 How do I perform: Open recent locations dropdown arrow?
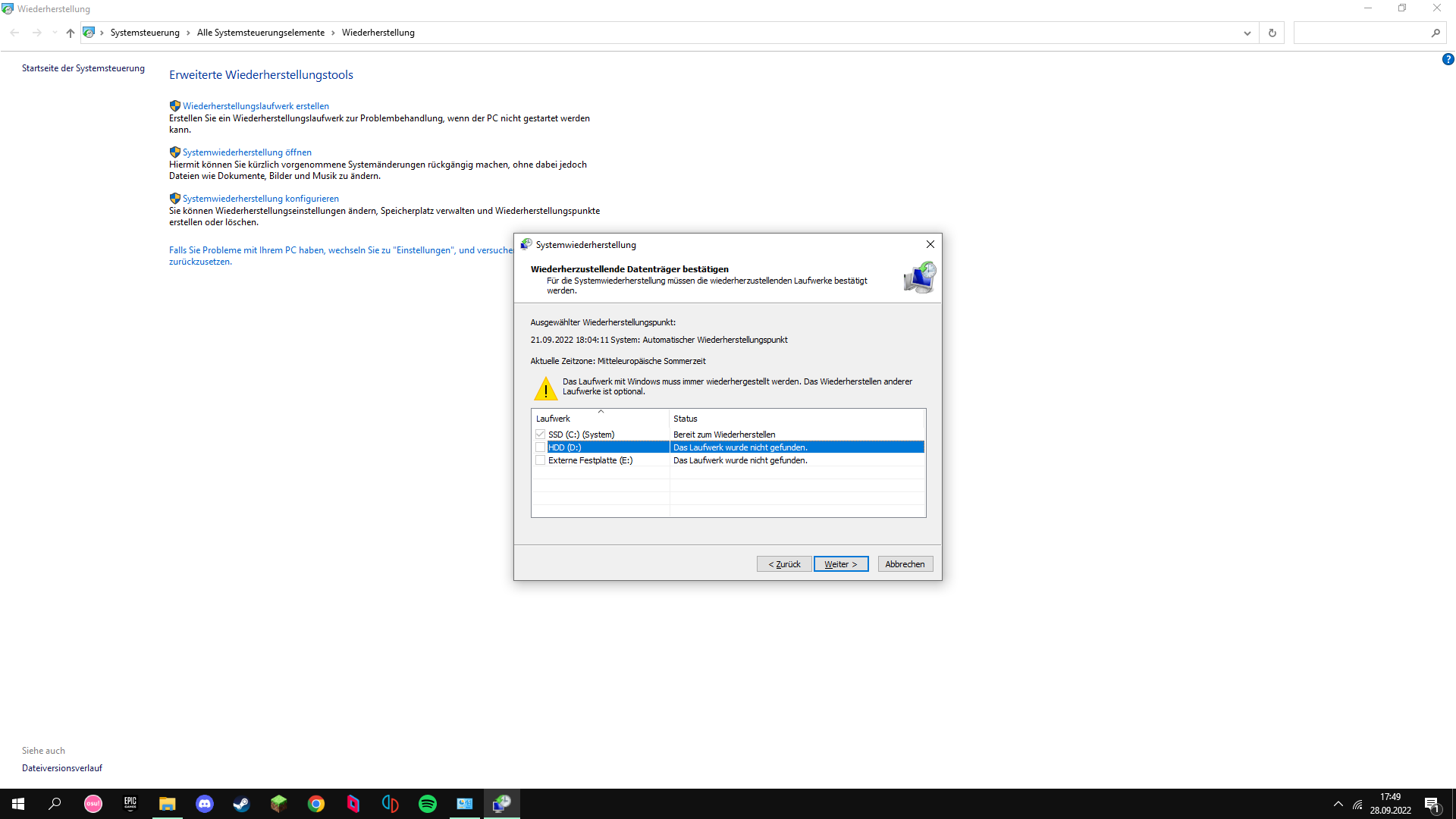click(54, 33)
